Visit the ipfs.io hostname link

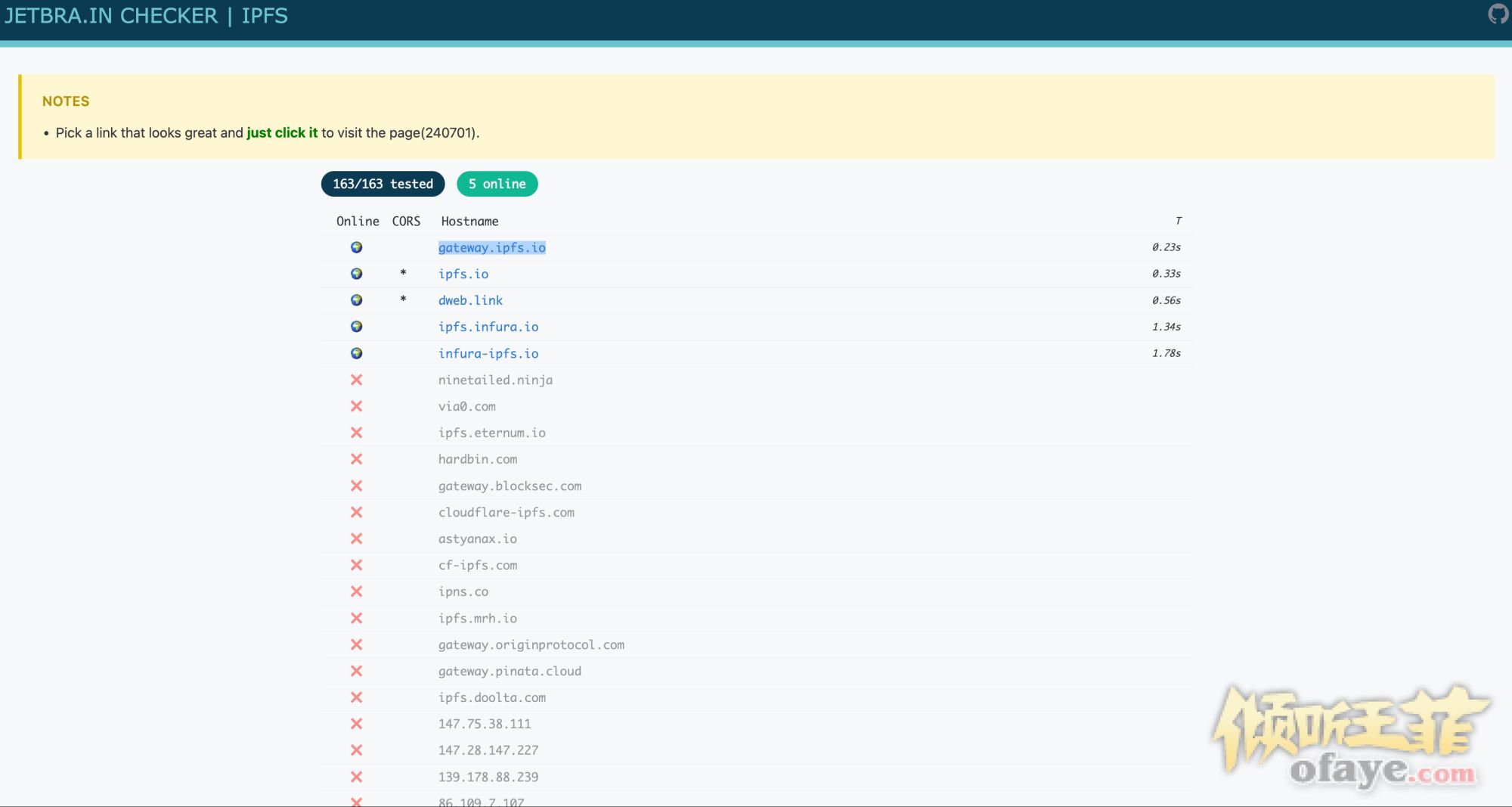point(463,274)
